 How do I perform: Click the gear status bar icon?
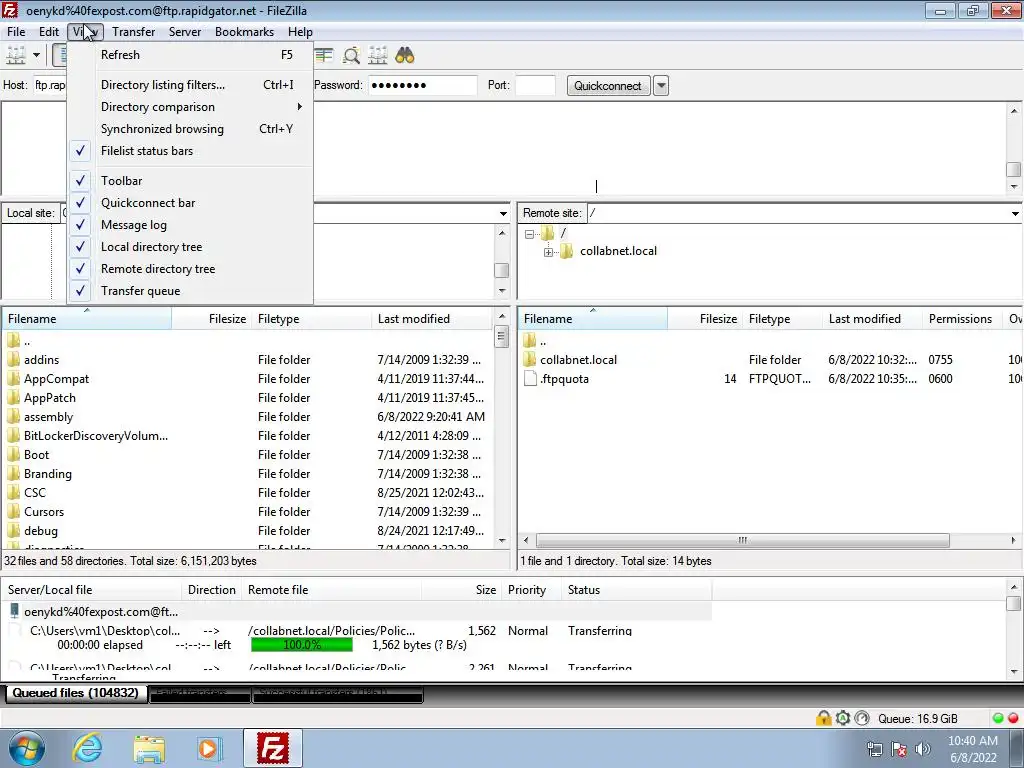click(x=842, y=718)
